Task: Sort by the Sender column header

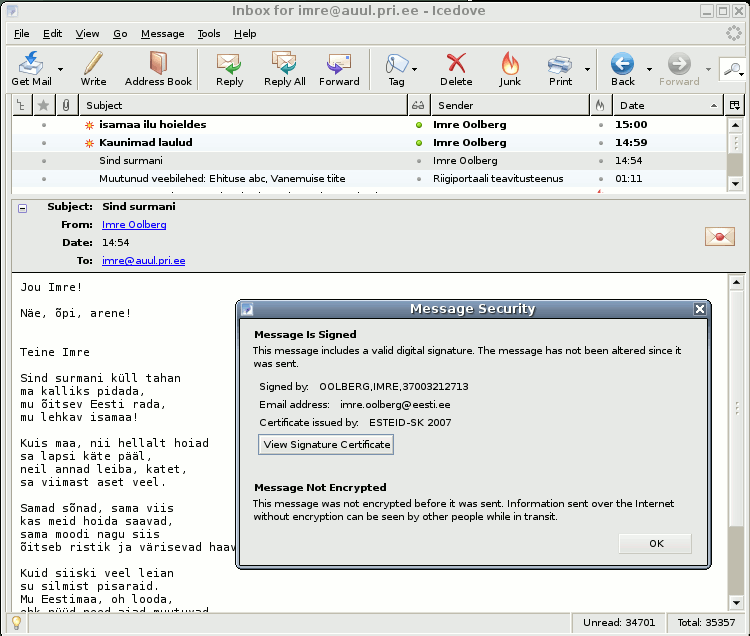Action: [x=510, y=105]
